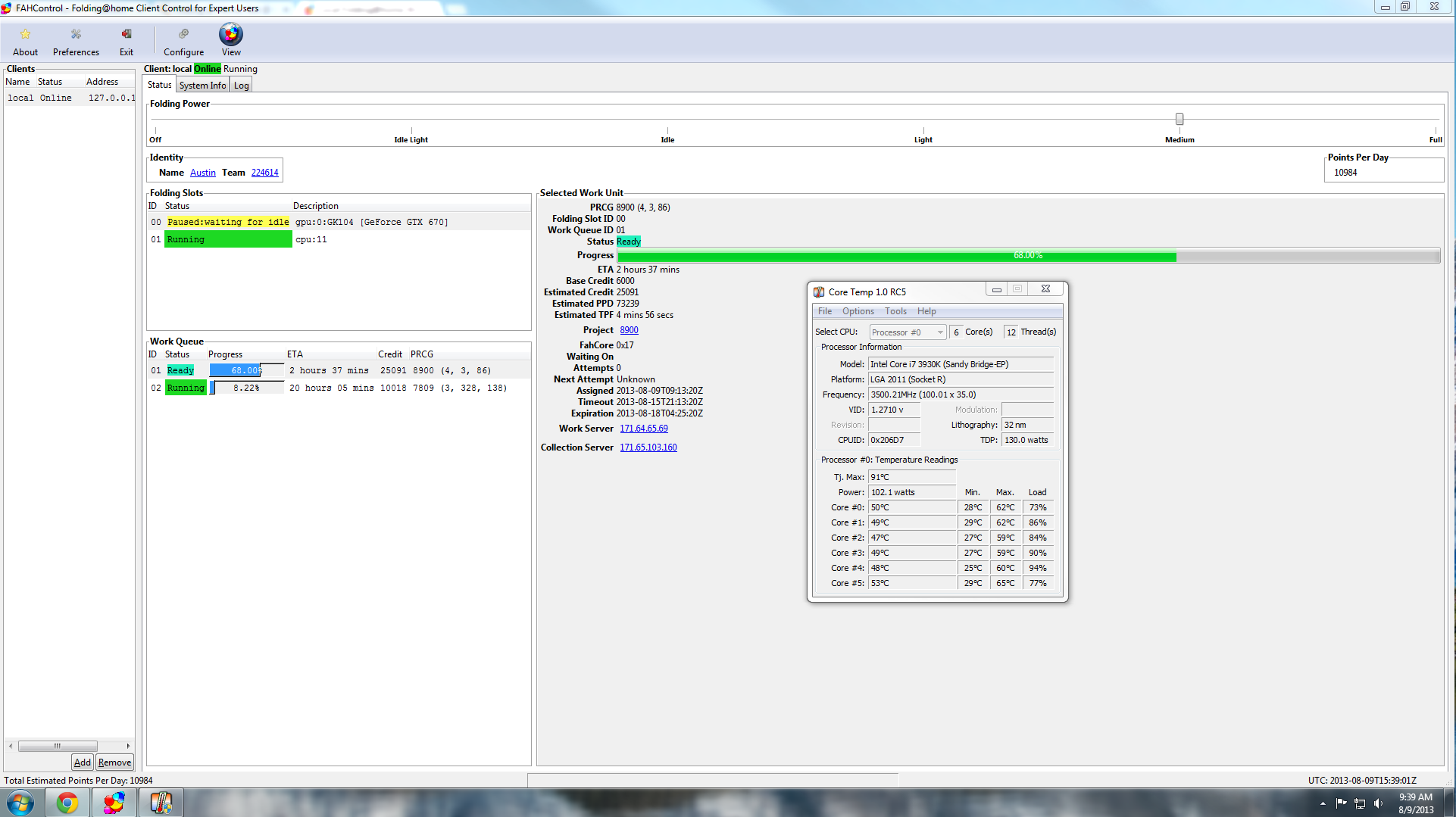
Task: Click the work unit 68.00% progress bar
Action: pyautogui.click(x=1029, y=256)
